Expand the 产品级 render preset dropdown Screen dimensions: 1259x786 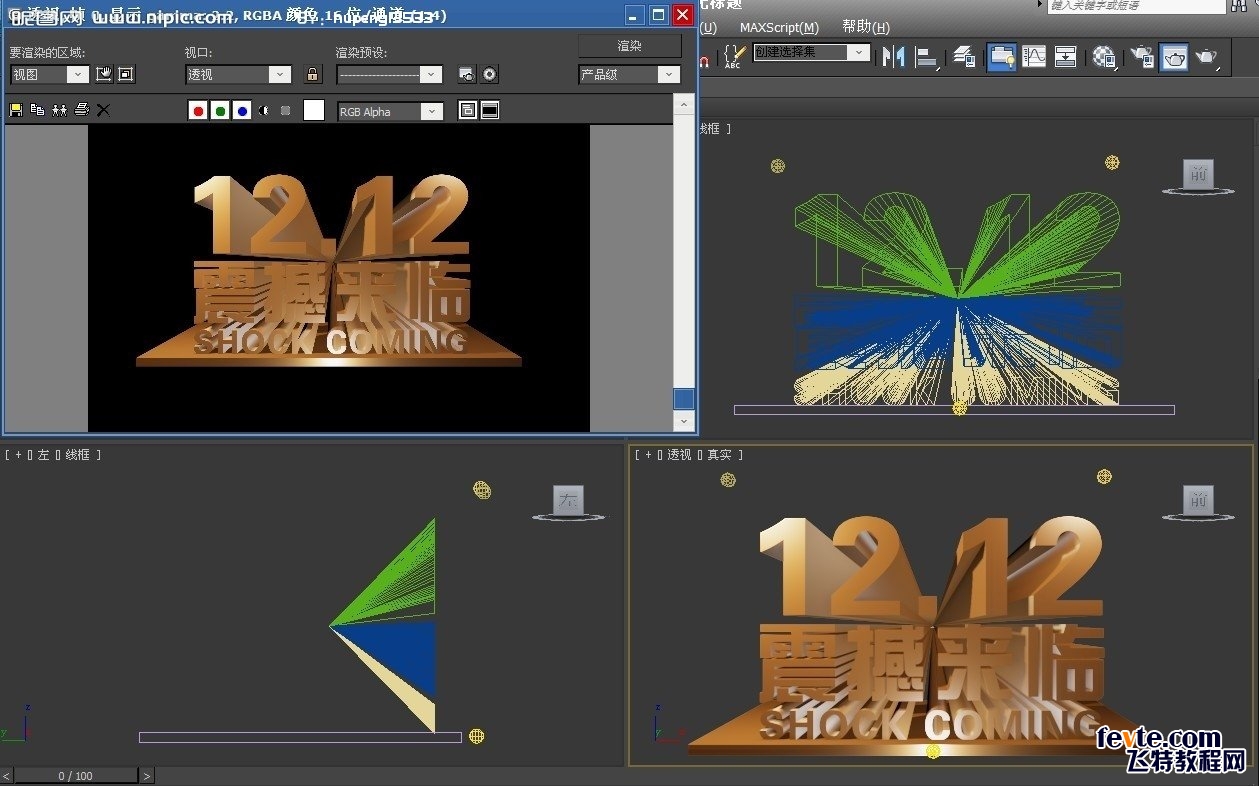[x=671, y=75]
